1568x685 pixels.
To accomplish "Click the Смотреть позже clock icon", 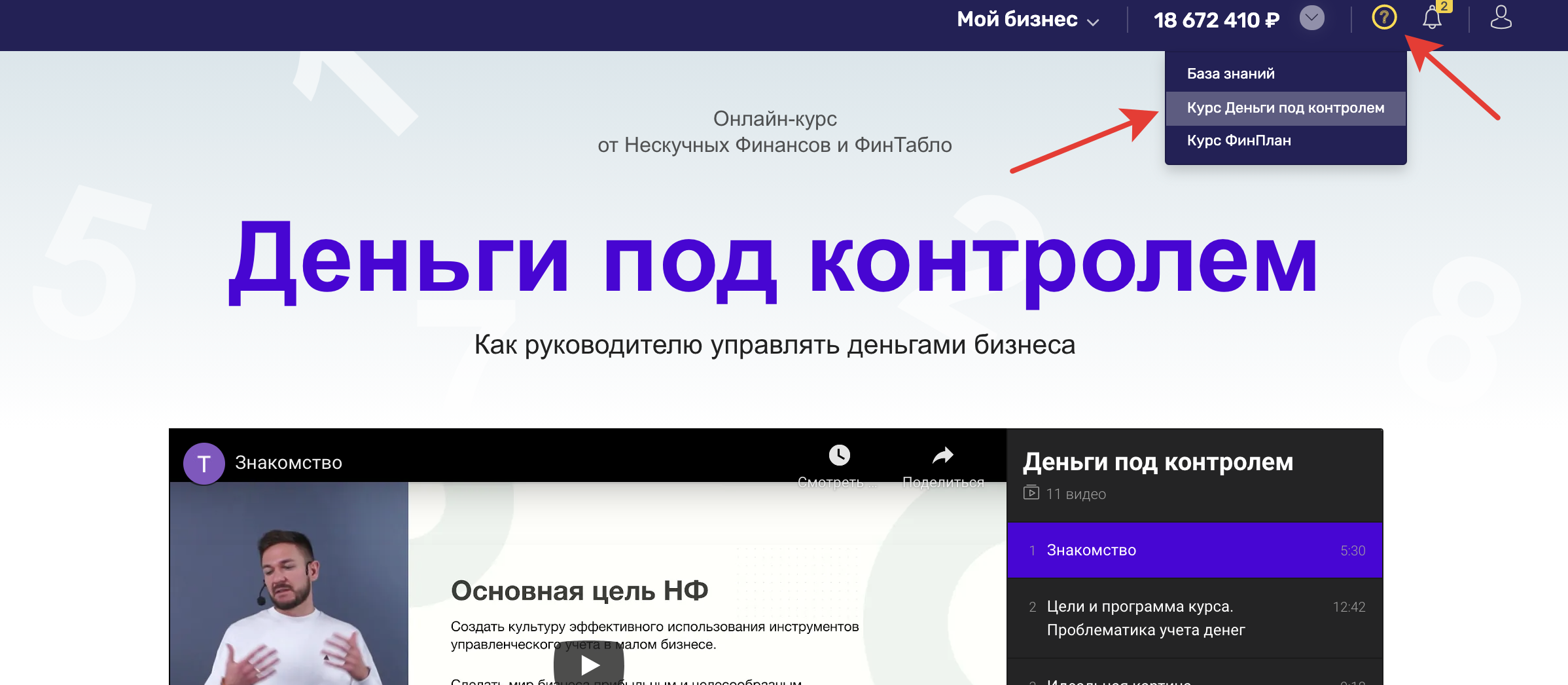I will [x=839, y=455].
